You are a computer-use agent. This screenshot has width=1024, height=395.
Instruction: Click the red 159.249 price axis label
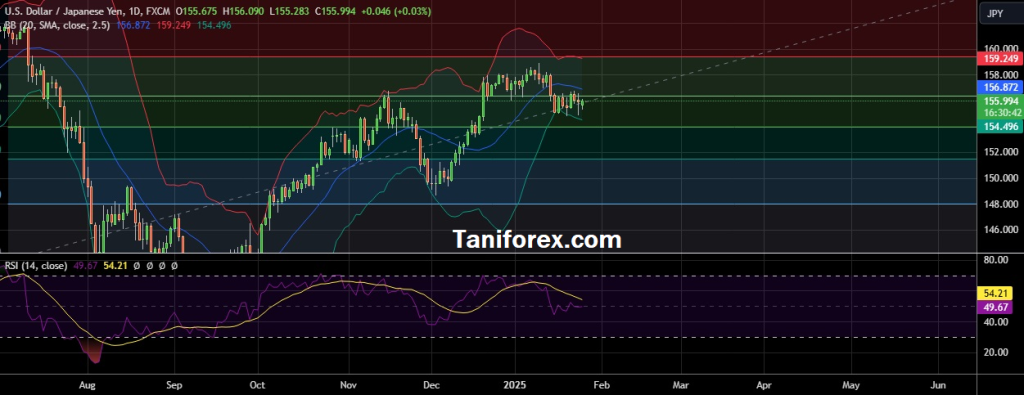coord(999,59)
